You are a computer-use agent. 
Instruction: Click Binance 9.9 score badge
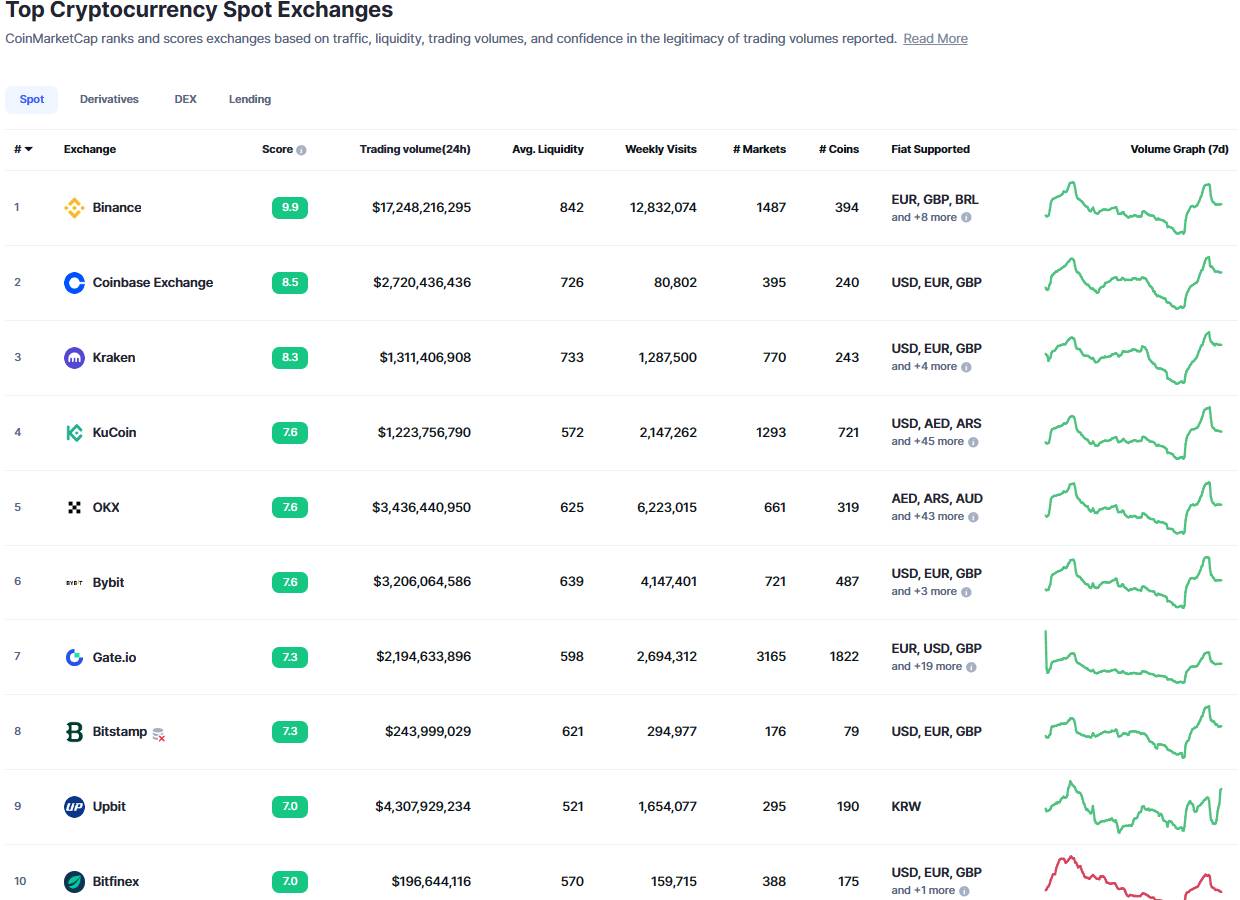point(290,208)
